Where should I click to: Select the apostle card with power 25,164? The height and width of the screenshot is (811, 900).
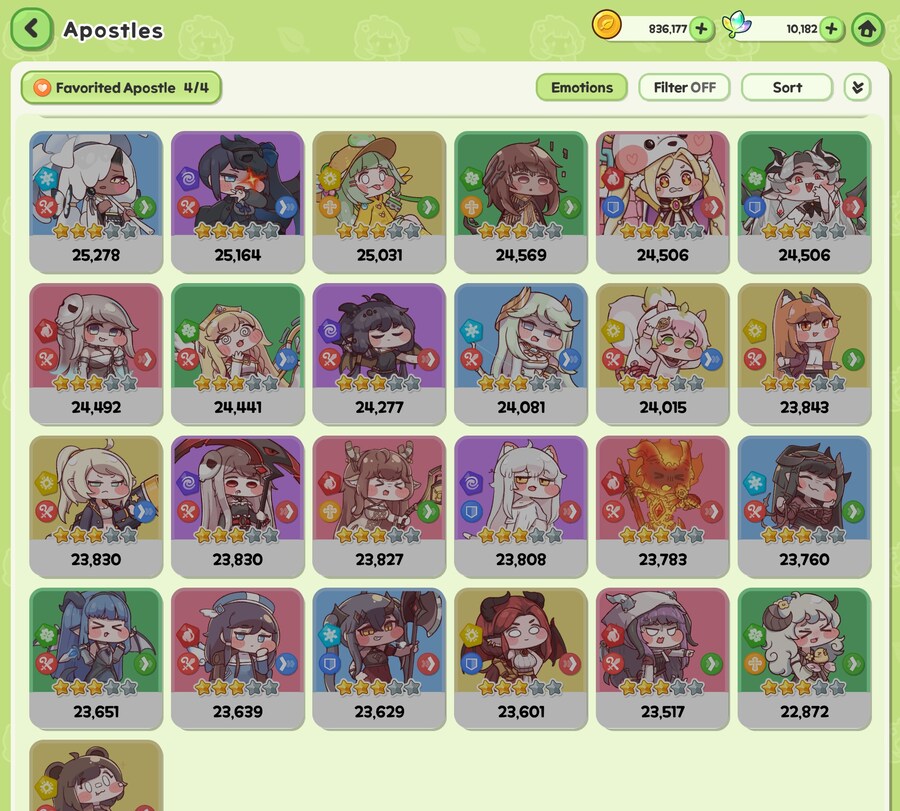click(238, 202)
